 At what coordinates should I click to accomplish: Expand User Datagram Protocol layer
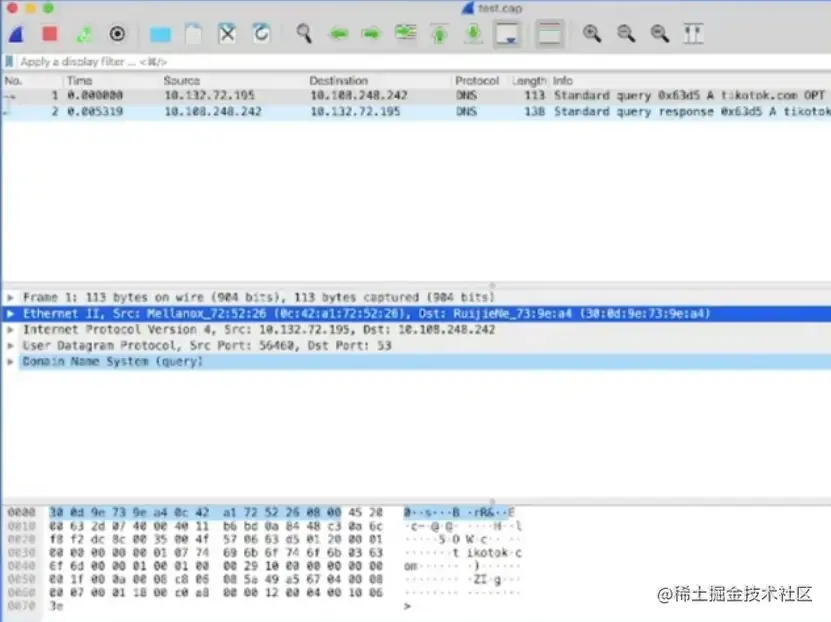tap(10, 345)
